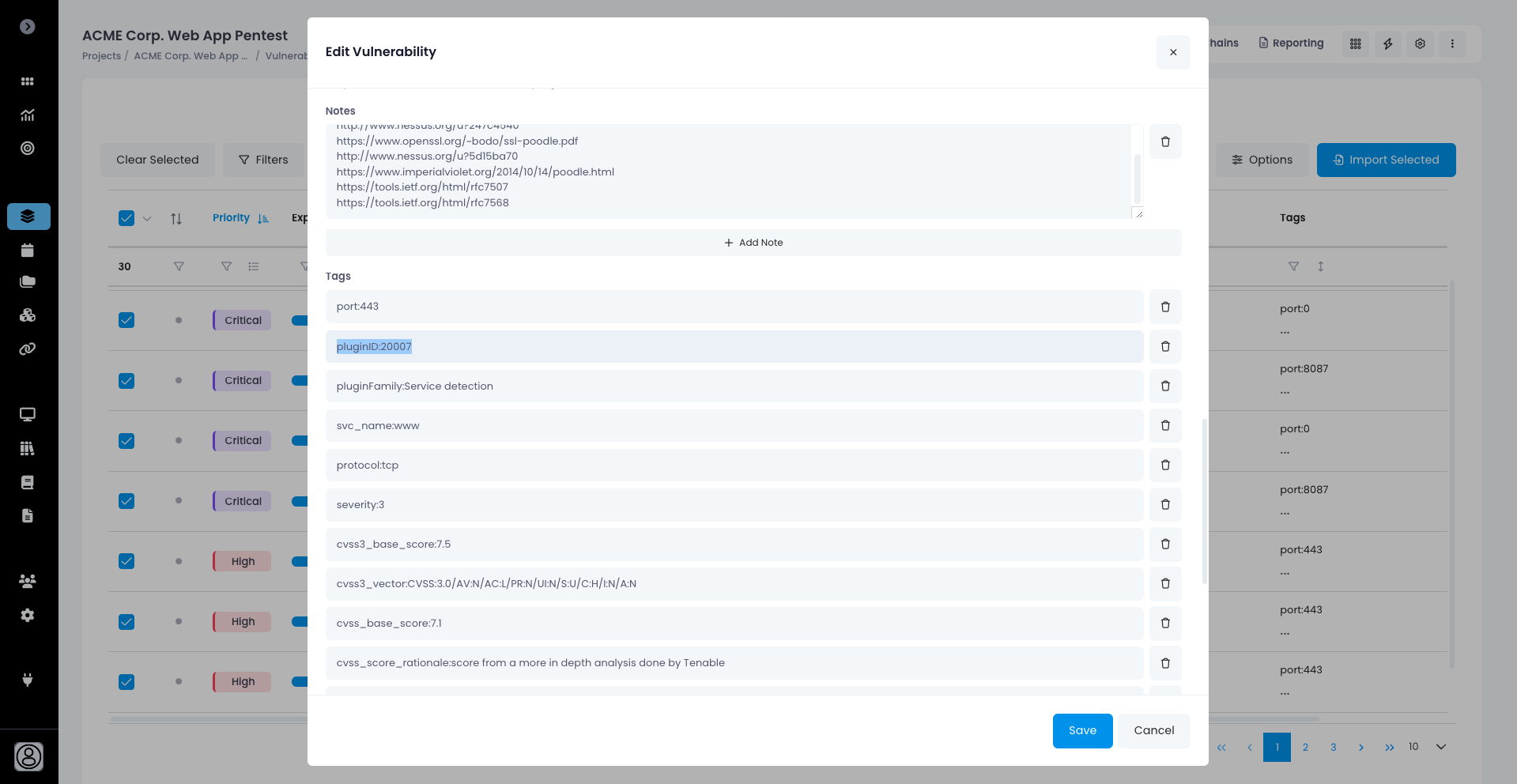Delete the notes entry with trash icon
The width and height of the screenshot is (1517, 784).
[1164, 141]
